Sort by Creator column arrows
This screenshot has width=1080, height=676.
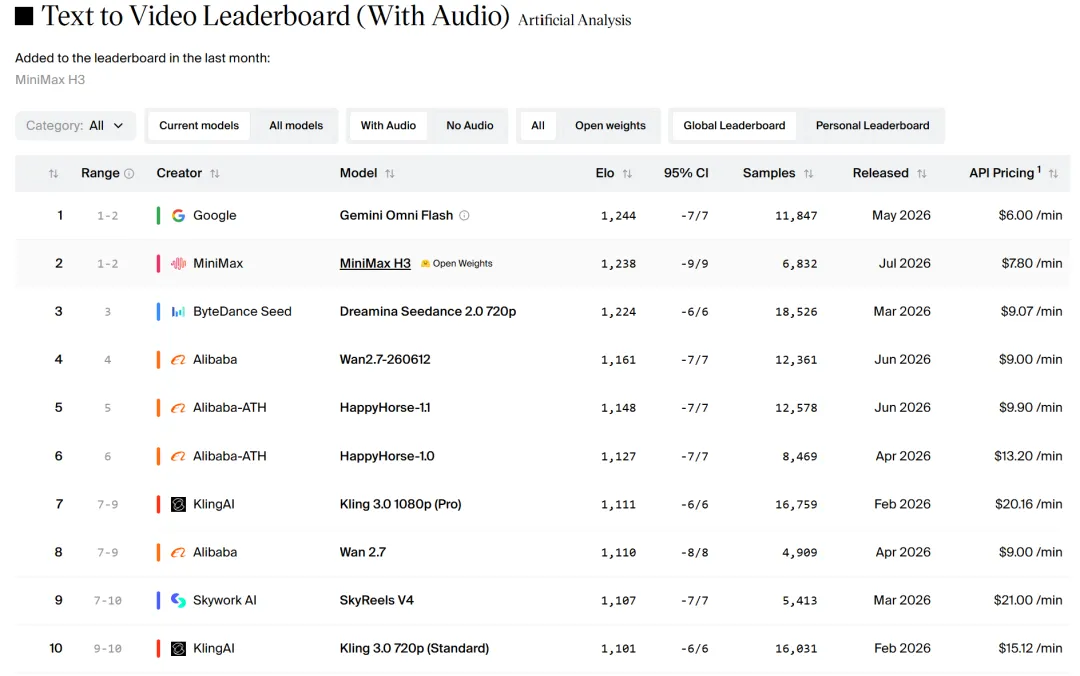tap(215, 174)
